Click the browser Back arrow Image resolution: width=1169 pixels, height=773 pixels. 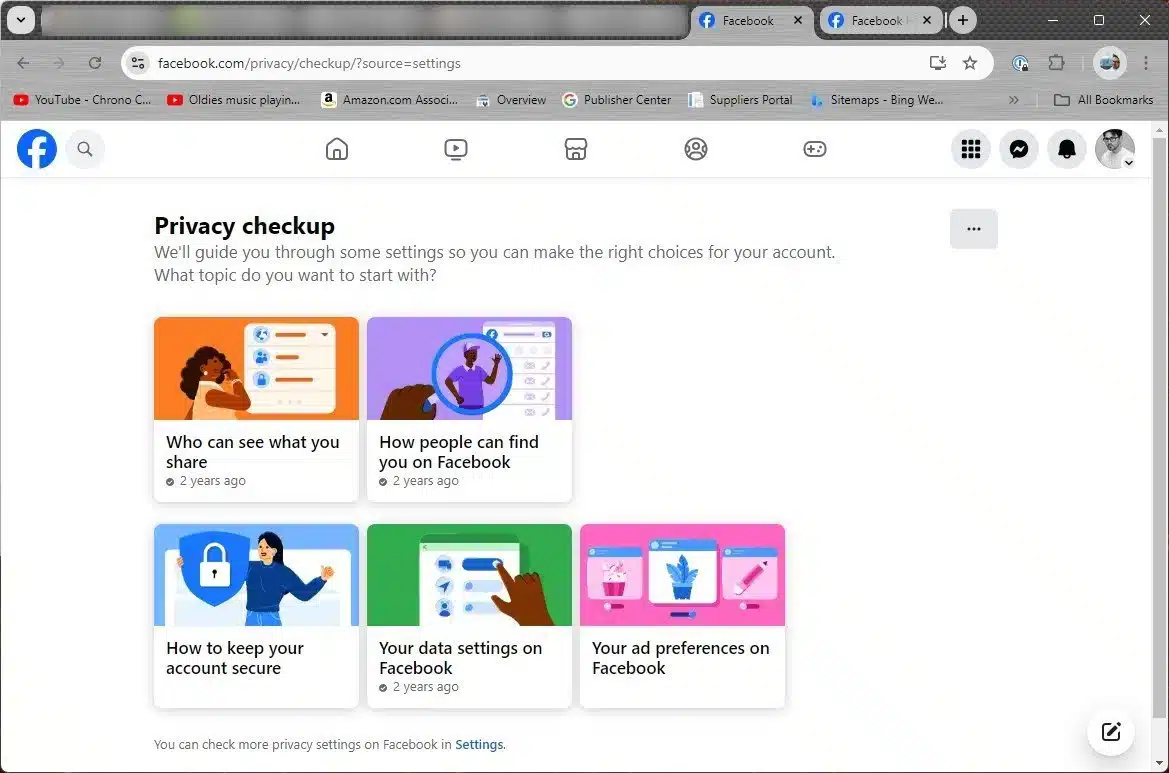tap(23, 63)
